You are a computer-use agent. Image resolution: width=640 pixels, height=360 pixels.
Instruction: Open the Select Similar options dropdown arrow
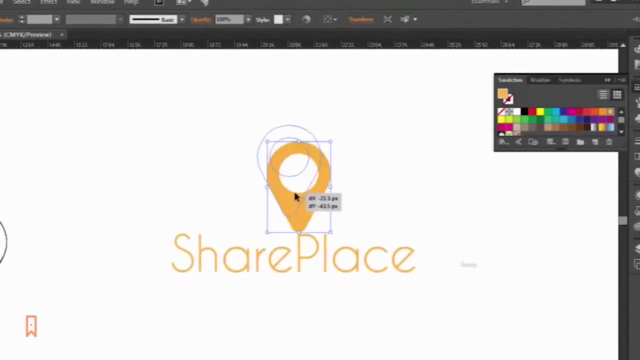coord(415,19)
